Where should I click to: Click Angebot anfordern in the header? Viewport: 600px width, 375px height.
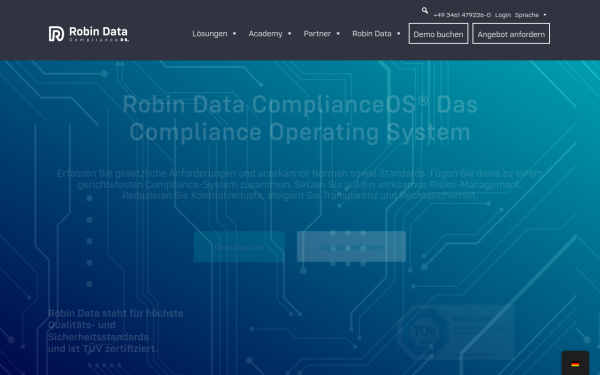(x=511, y=34)
